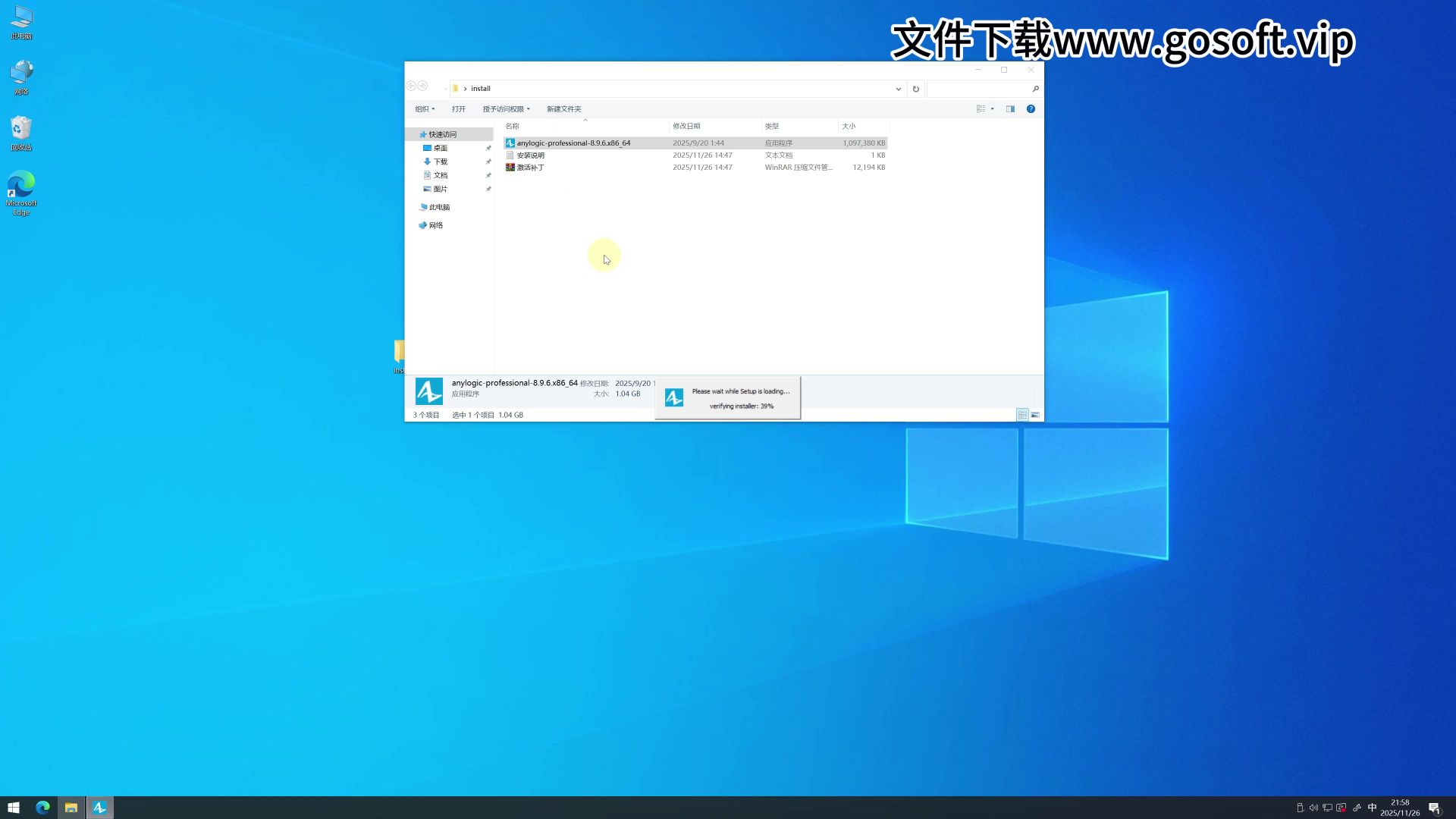Viewport: 1456px width, 819px height.
Task: Switch to thumbnail view via status bar toggle
Action: click(x=1034, y=415)
